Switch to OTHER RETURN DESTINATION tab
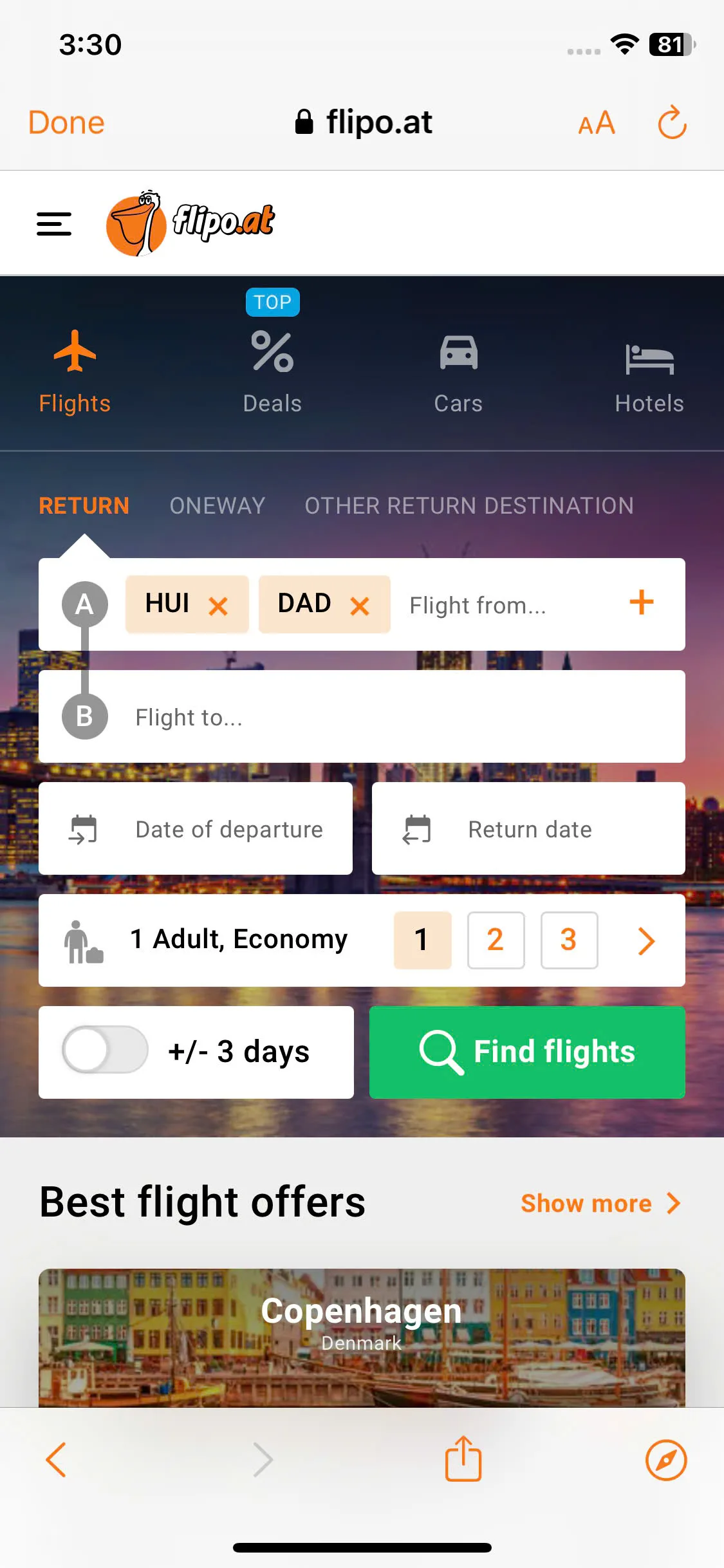Image resolution: width=724 pixels, height=1568 pixels. click(469, 506)
